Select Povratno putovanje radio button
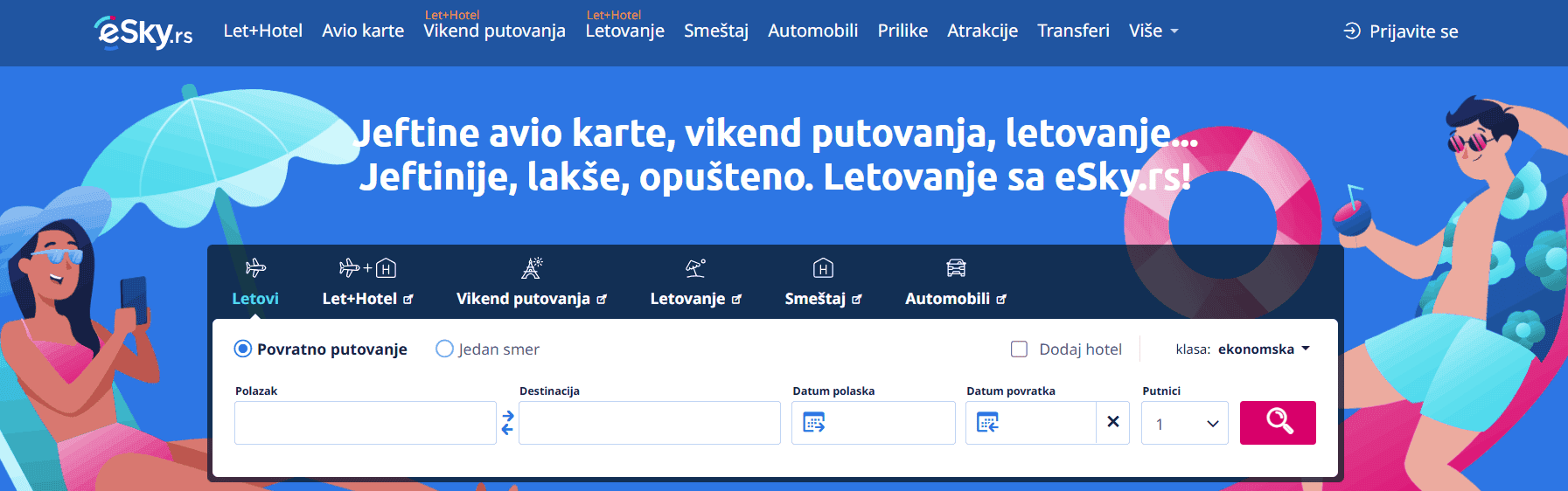The width and height of the screenshot is (1568, 491). point(243,349)
